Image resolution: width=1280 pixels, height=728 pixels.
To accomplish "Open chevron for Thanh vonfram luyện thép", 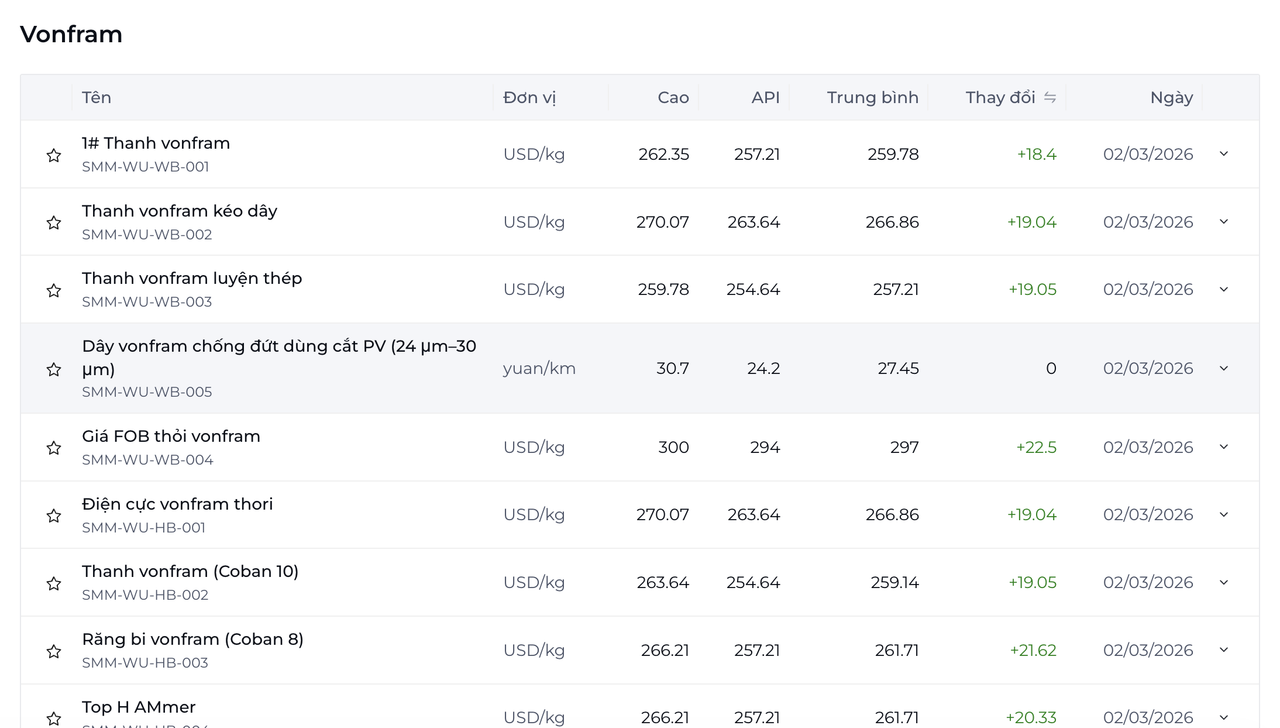I will [x=1223, y=289].
